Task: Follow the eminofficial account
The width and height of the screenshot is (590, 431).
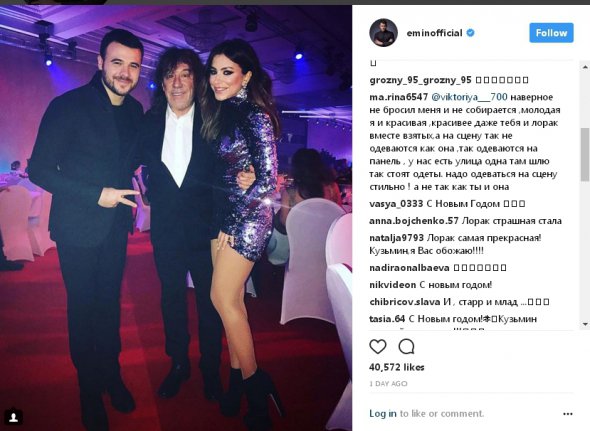Action: (x=551, y=33)
